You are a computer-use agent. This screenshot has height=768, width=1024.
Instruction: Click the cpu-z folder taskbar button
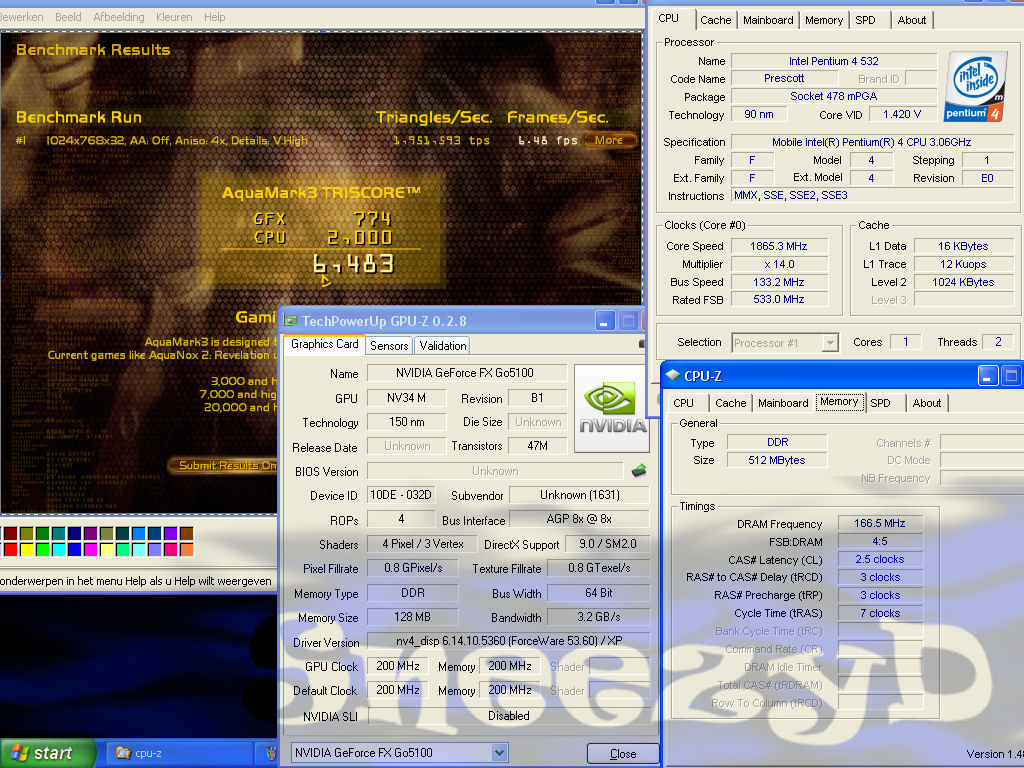(x=179, y=753)
